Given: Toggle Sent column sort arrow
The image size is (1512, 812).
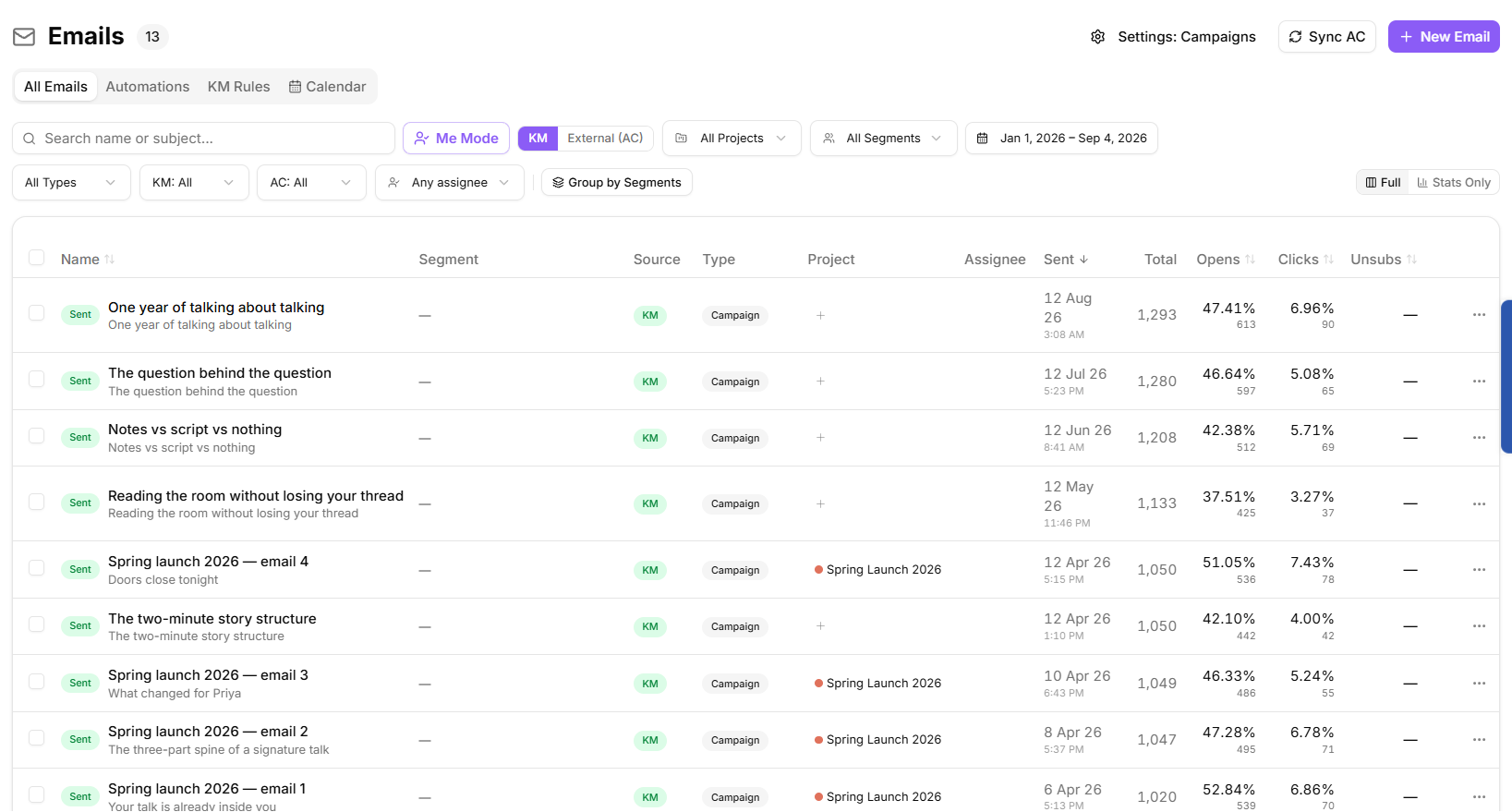Looking at the screenshot, I should click(x=1083, y=260).
